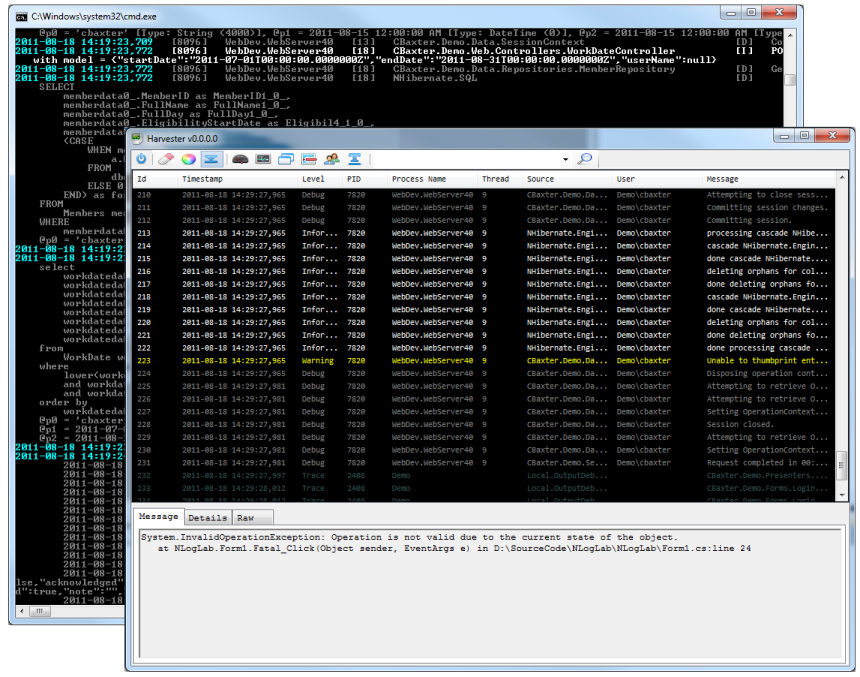Image resolution: width=860 pixels, height=677 pixels.
Task: Click the red-marked list filter icon
Action: [x=309, y=159]
